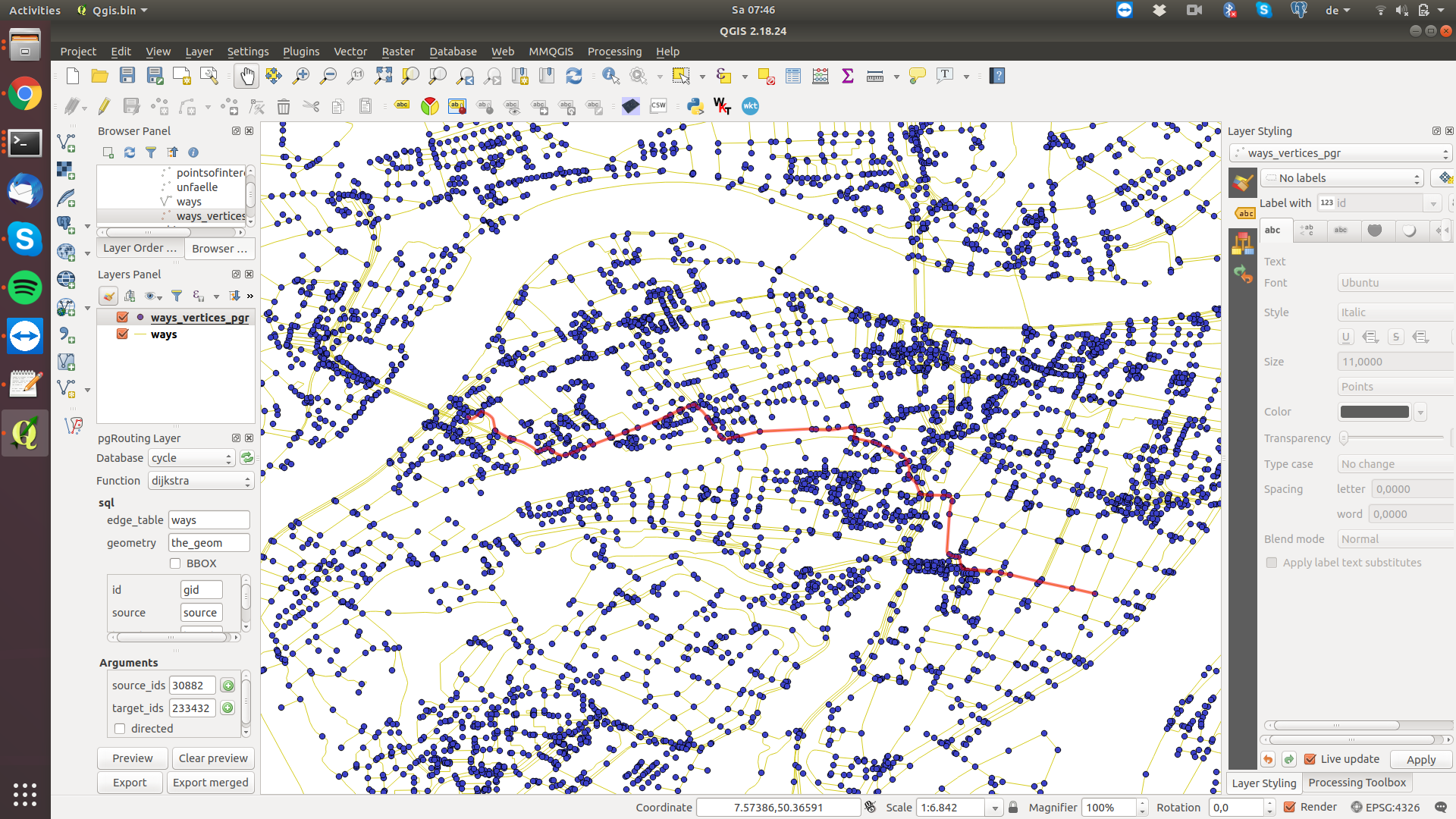
Task: Open the Database combo box showing cycle
Action: (191, 458)
